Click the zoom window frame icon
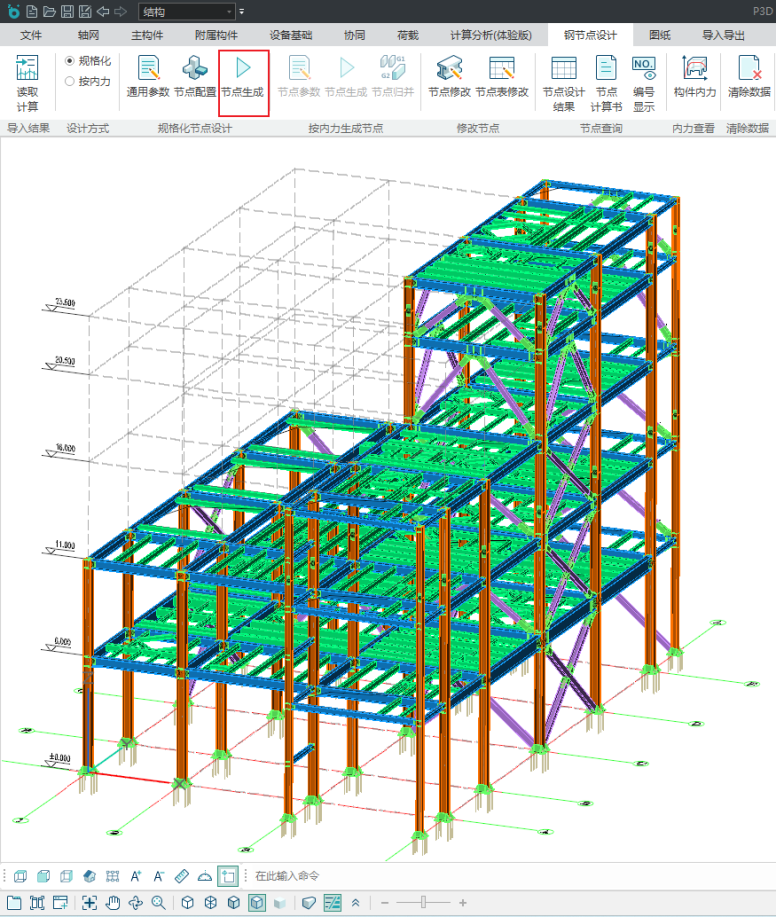The height and width of the screenshot is (918, 777). 90,903
